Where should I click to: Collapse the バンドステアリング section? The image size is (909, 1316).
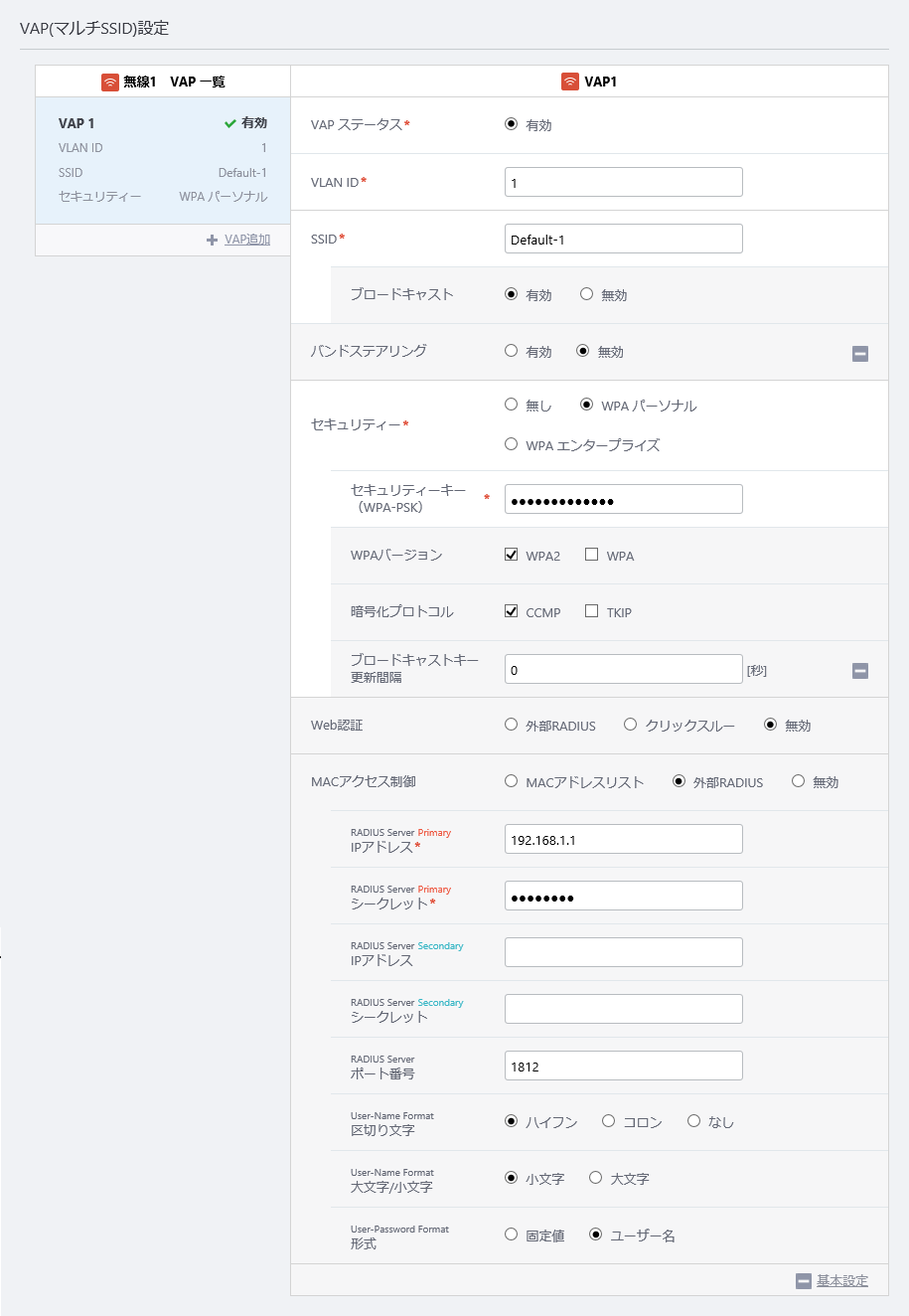coord(860,353)
